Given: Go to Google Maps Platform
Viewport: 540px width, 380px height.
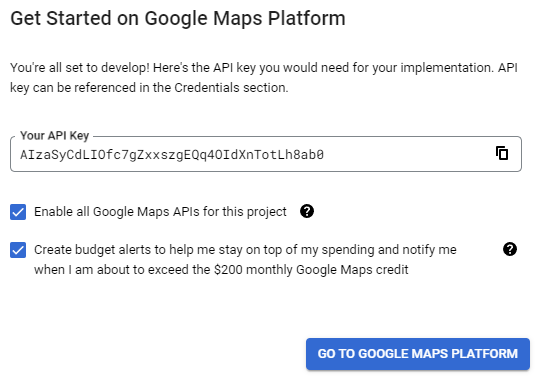Looking at the screenshot, I should (x=418, y=354).
